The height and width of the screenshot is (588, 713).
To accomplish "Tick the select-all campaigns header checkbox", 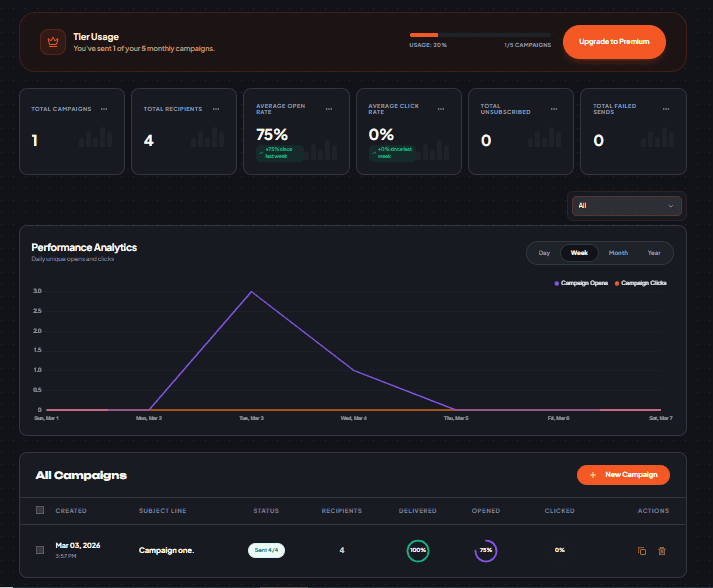I will tap(40, 510).
